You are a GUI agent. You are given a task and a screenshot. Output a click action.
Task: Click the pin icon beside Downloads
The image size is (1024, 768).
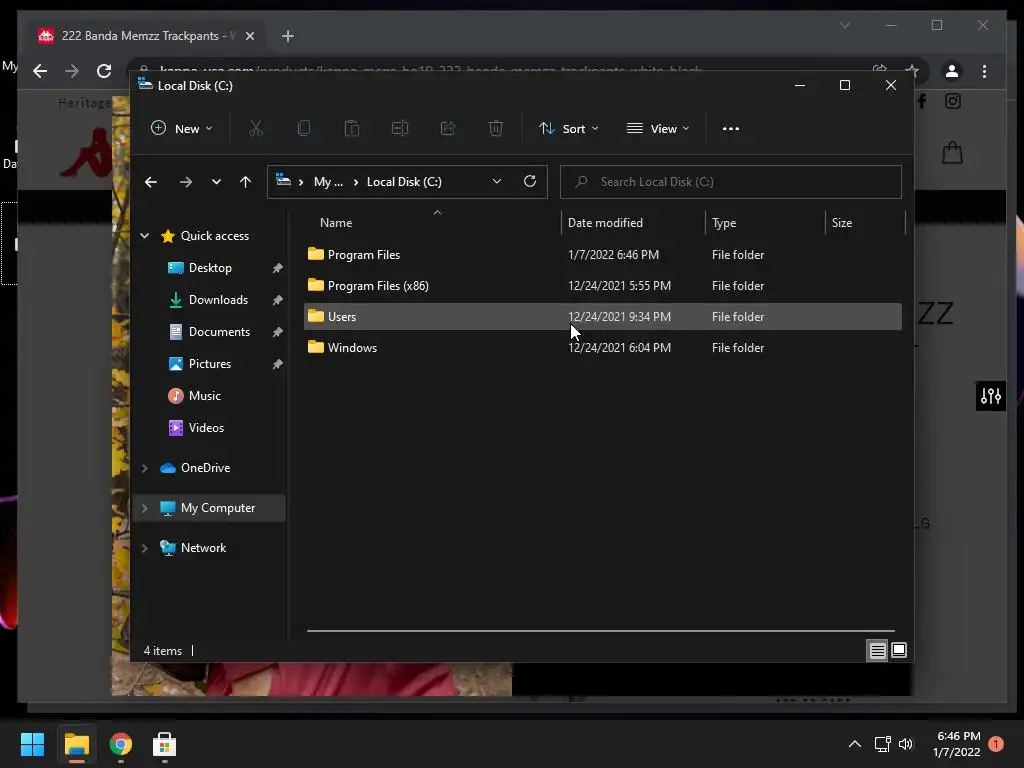[x=278, y=300]
